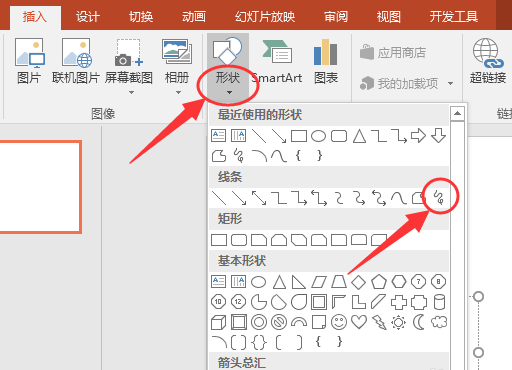
Task: Select elbow double-arrow connector in 线条
Action: click(x=319, y=197)
